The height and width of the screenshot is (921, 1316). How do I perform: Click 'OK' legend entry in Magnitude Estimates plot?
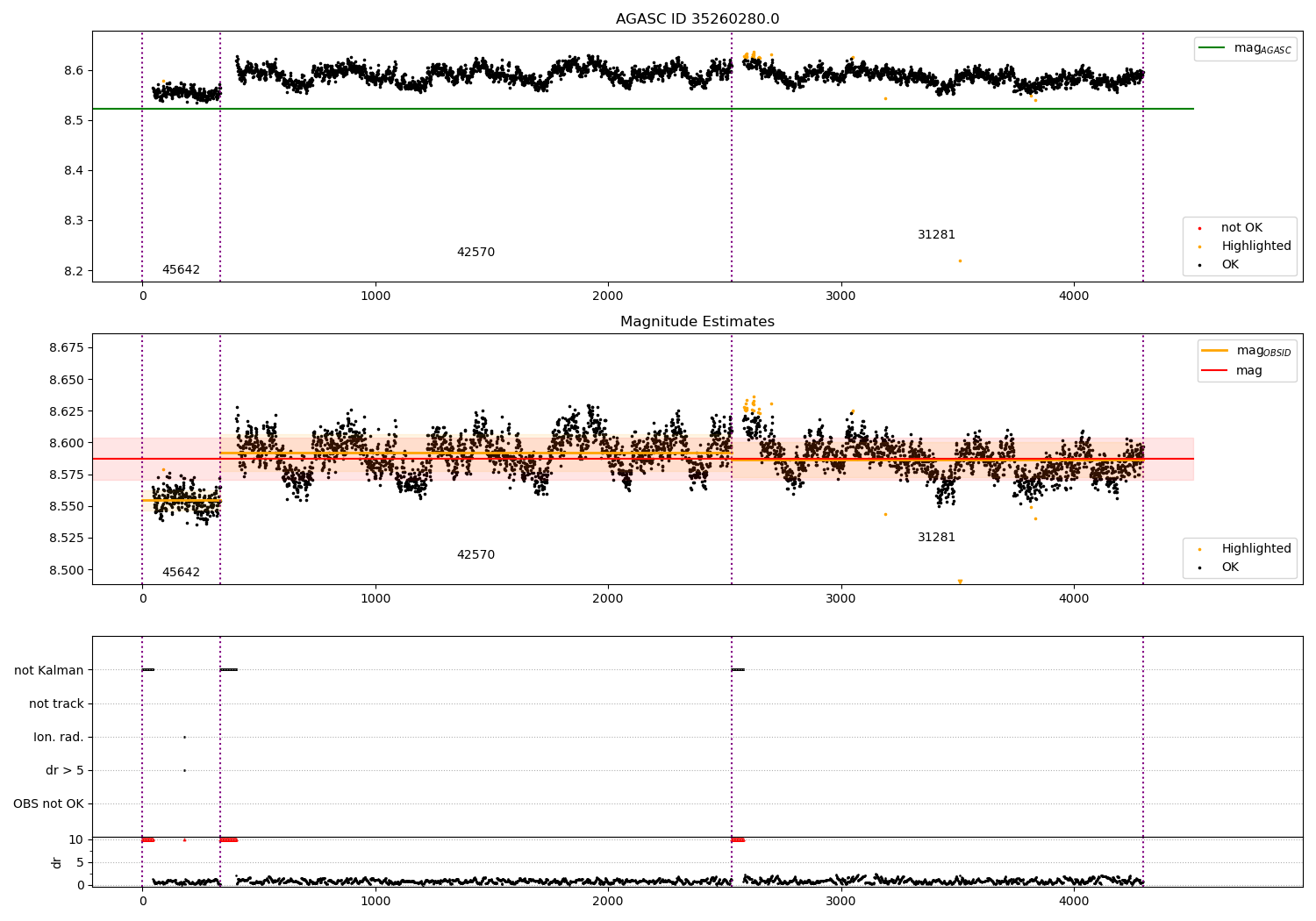click(x=1230, y=568)
